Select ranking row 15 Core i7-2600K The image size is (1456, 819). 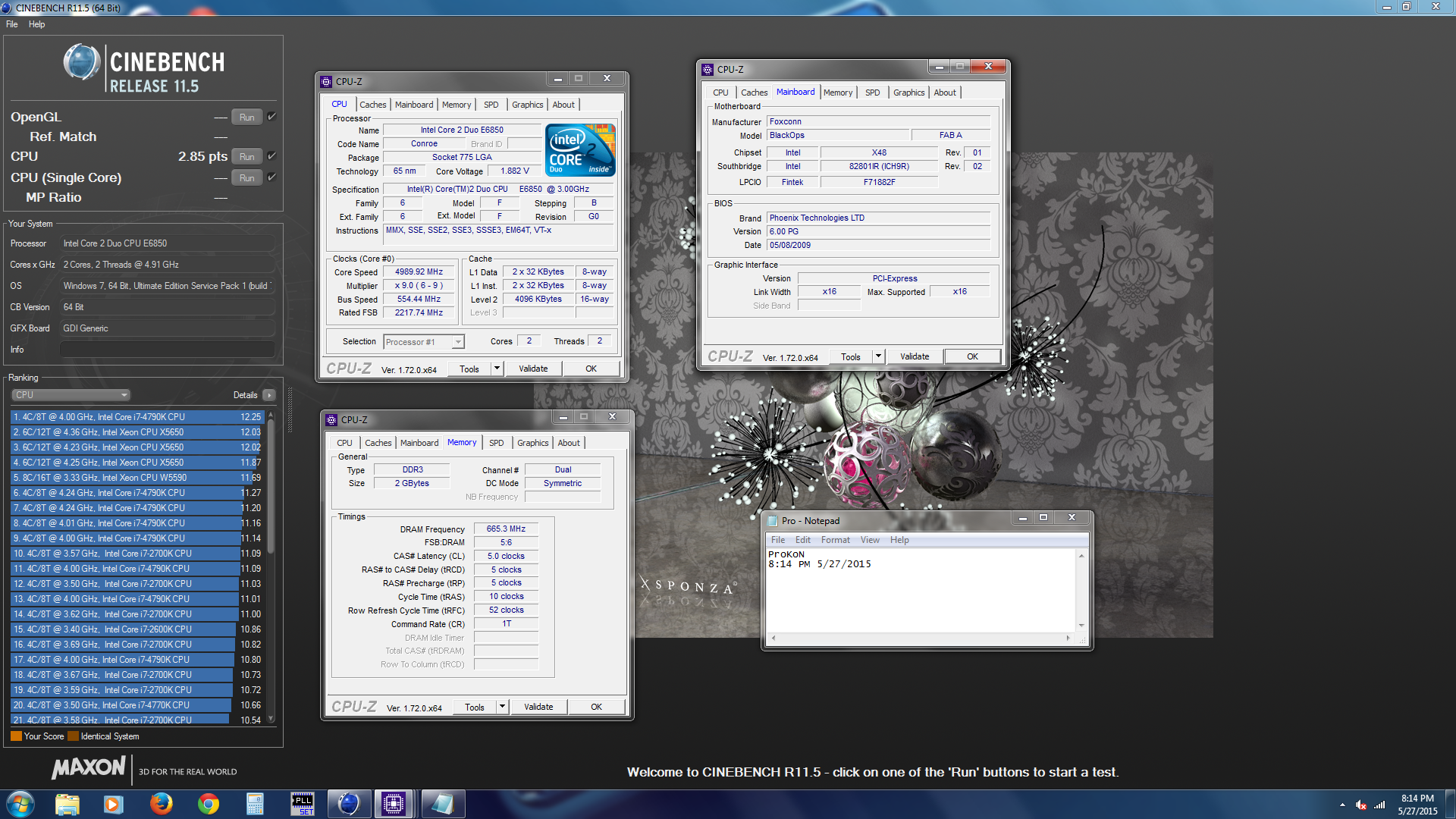pyautogui.click(x=138, y=629)
